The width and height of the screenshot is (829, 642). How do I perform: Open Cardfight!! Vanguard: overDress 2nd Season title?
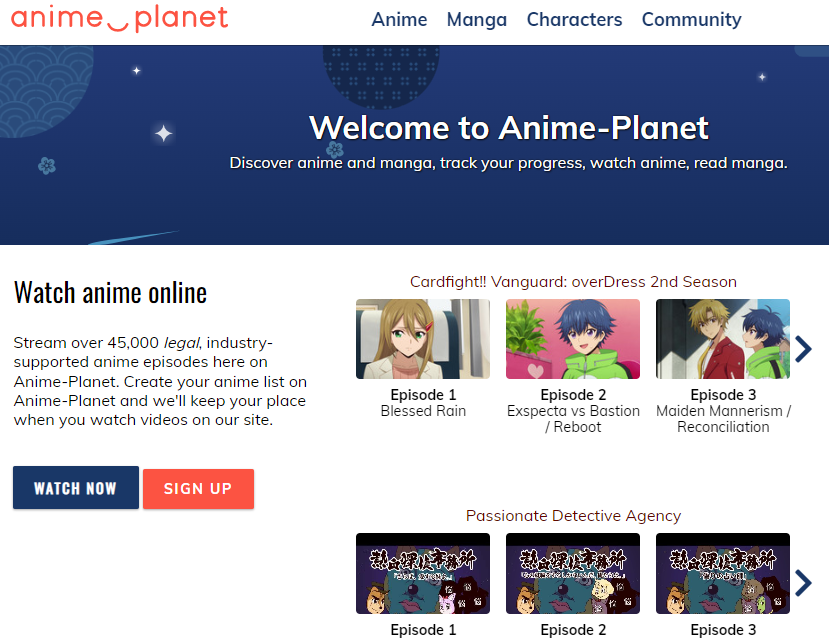(573, 282)
